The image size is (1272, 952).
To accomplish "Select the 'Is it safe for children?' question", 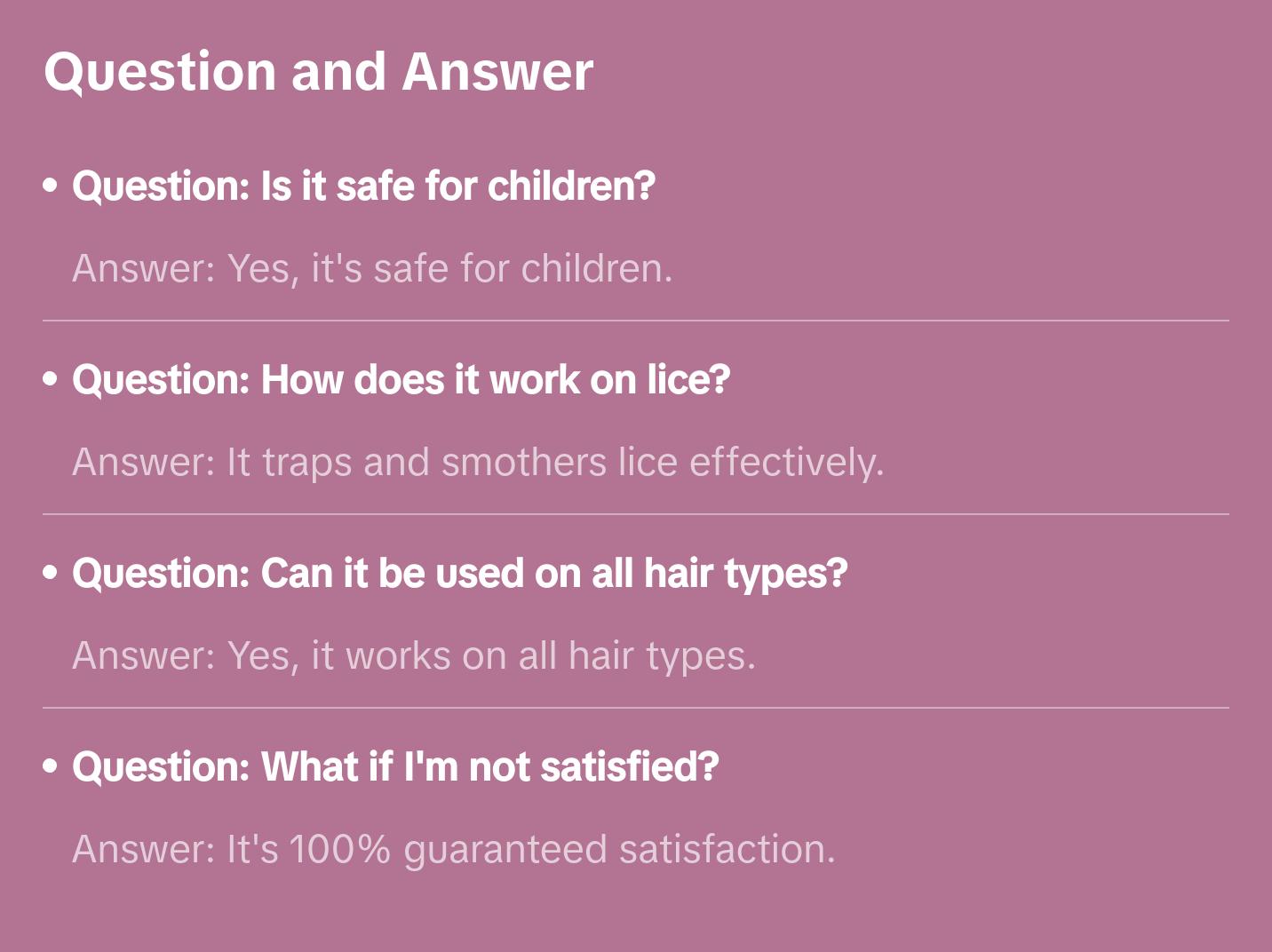I will click(x=363, y=186).
